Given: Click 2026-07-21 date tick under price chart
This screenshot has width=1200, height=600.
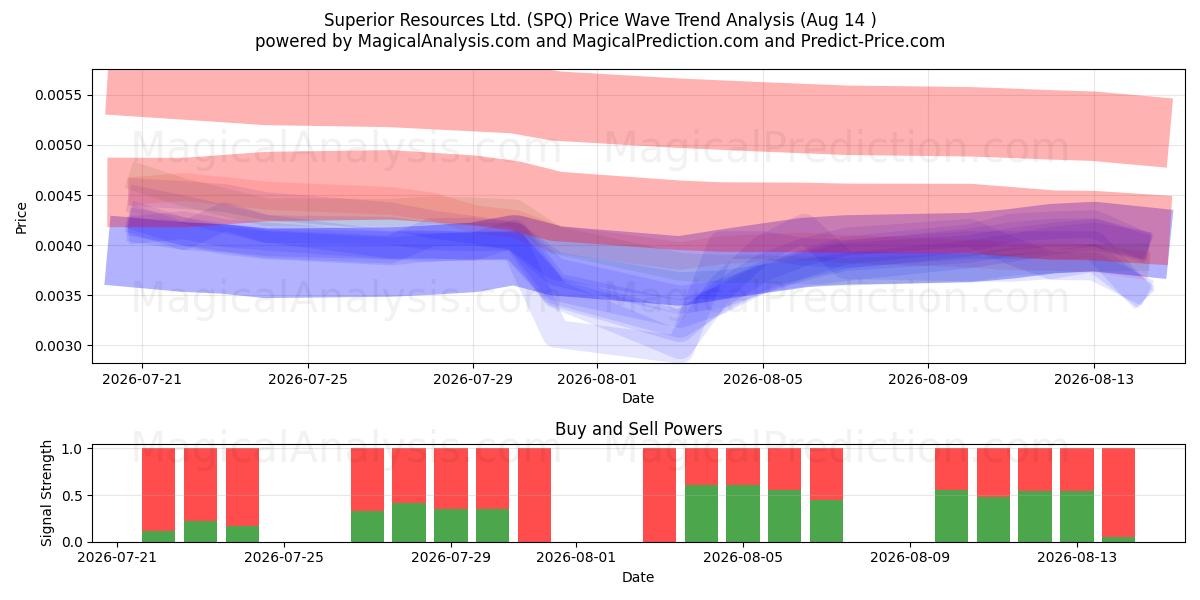Looking at the screenshot, I should tap(141, 379).
